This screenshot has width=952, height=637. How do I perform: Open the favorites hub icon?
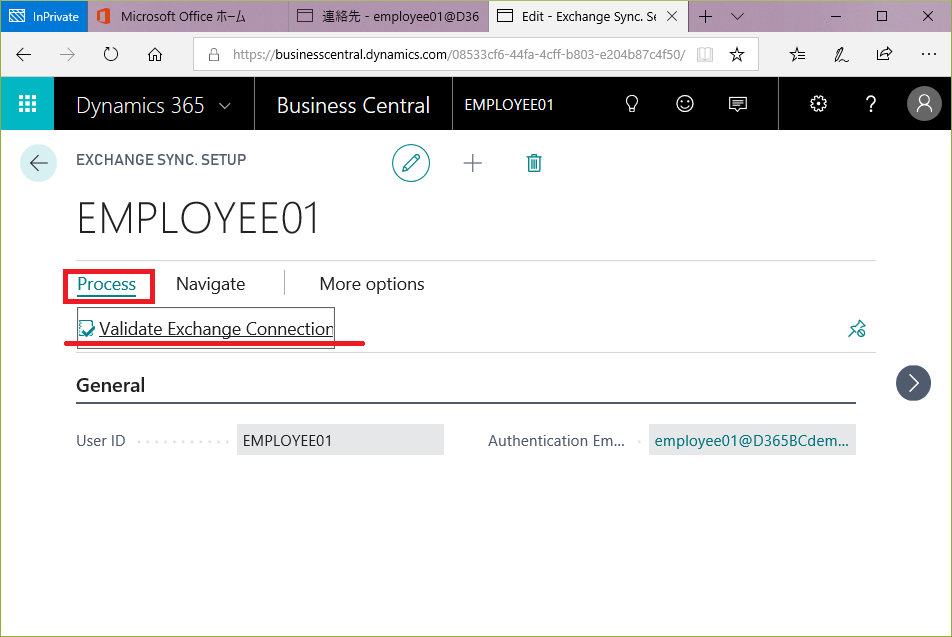pos(797,55)
